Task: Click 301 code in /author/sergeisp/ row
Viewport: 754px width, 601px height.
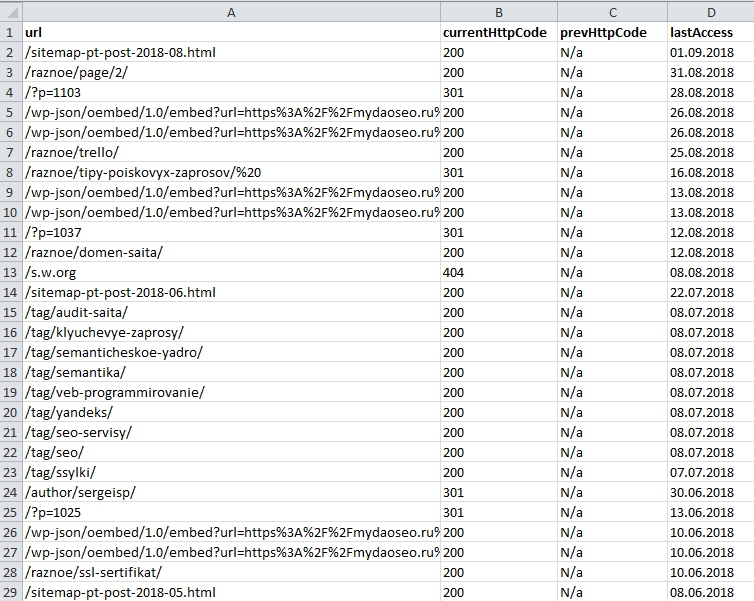Action: 499,492
